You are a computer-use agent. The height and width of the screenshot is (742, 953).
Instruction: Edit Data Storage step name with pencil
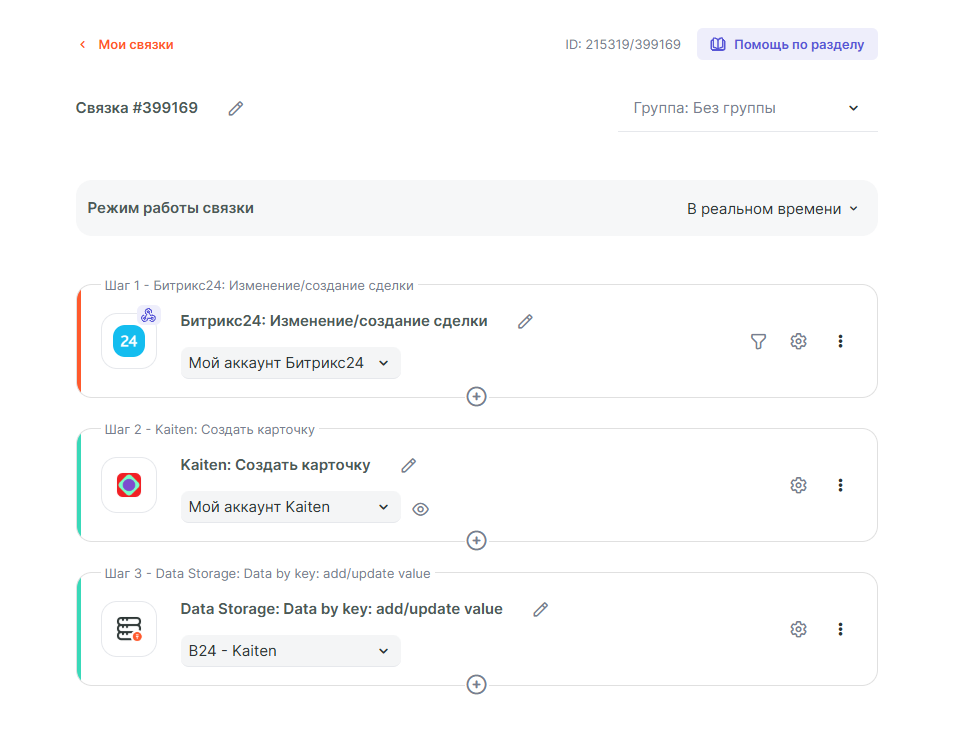[x=541, y=609]
